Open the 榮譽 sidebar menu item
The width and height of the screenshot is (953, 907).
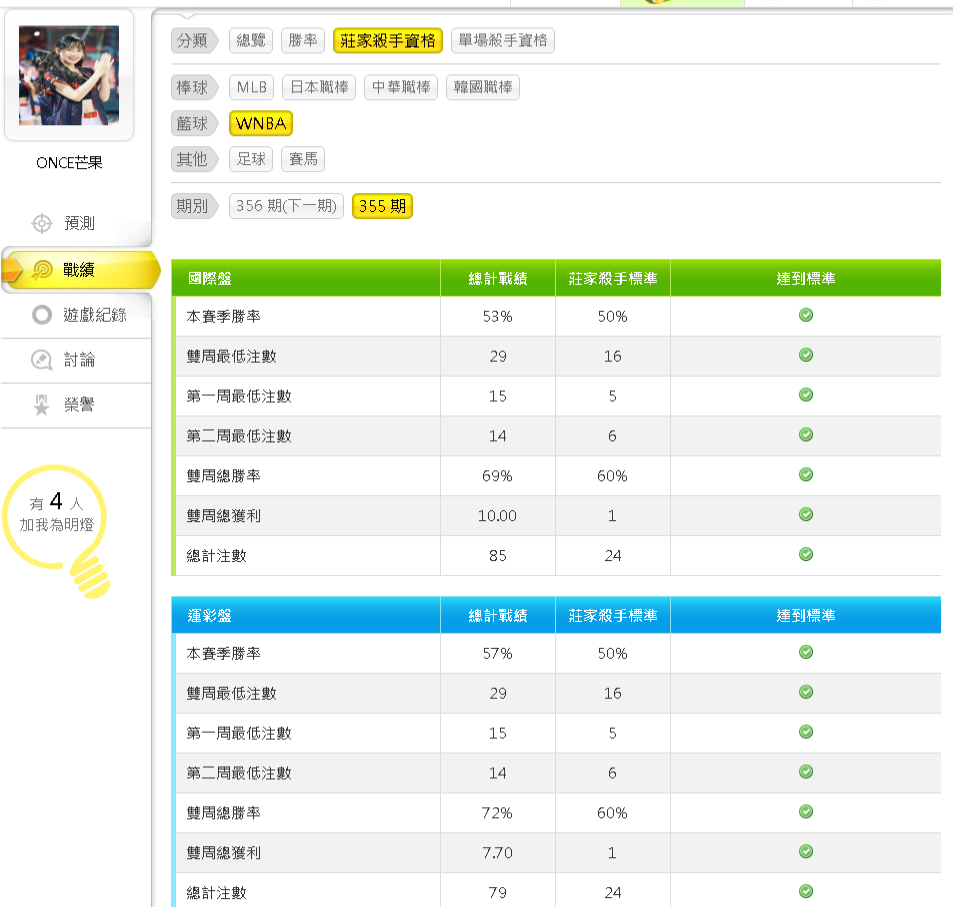click(76, 405)
